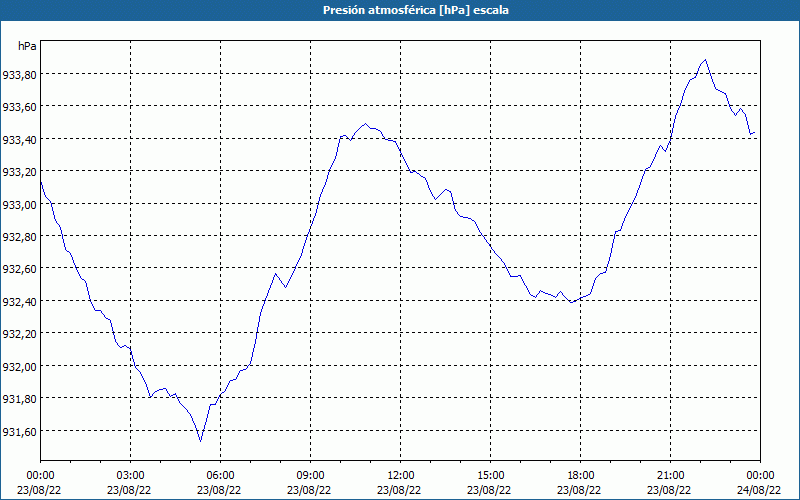Select the 932,00 y-axis value
Viewport: 800px width, 500px height.
[19, 366]
